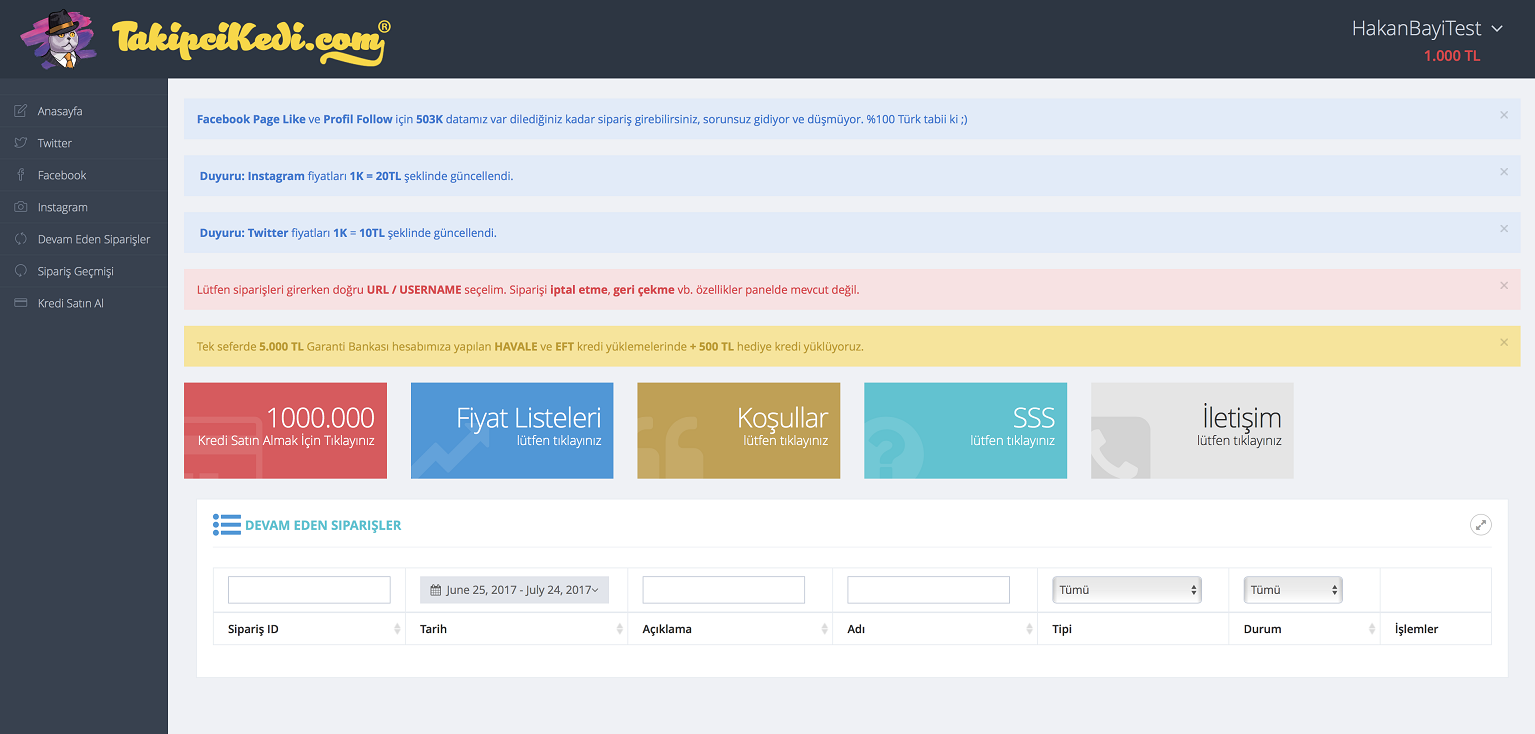Open Sipariş Geçmişi in sidebar
This screenshot has width=1535, height=734.
84,271
